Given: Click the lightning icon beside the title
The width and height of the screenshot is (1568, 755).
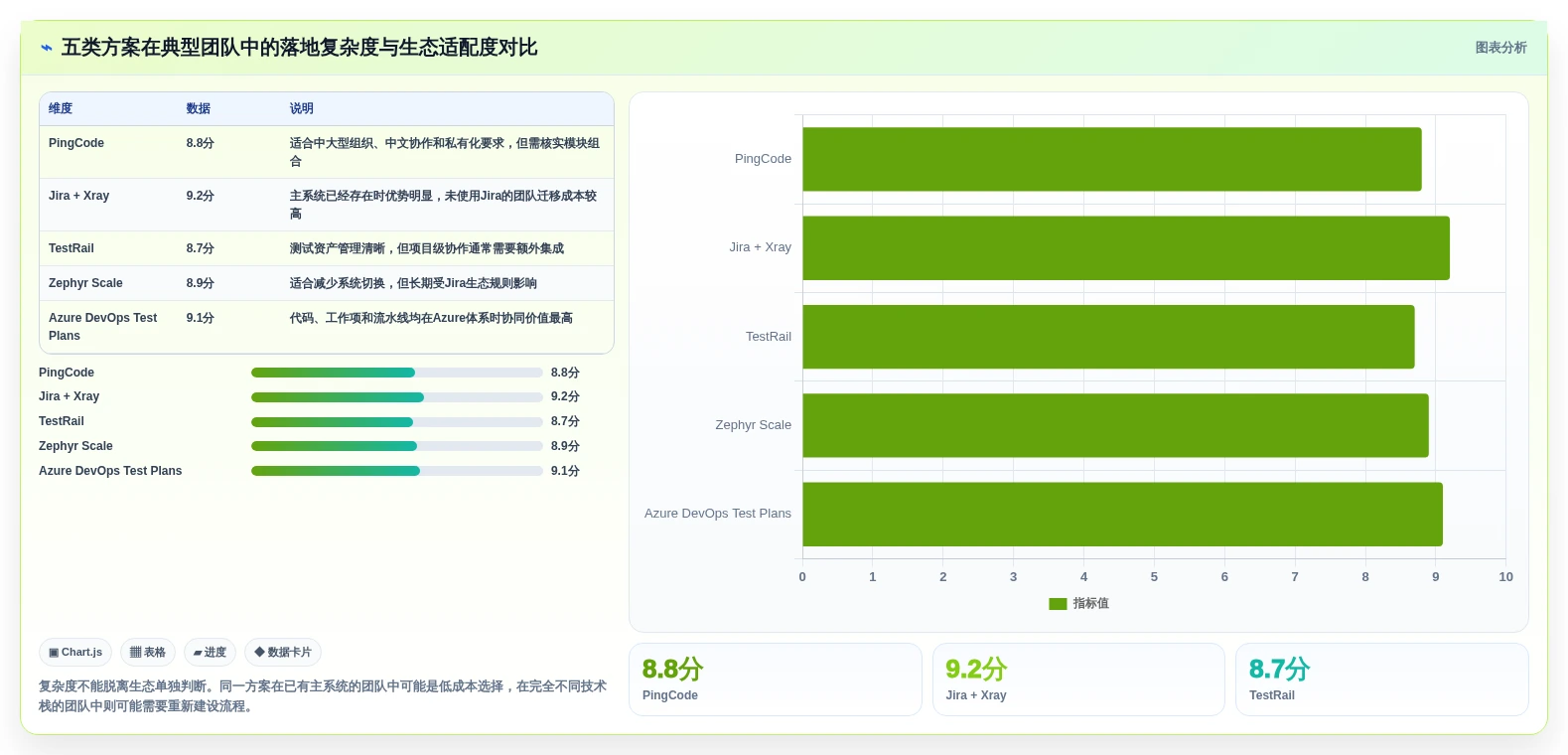Looking at the screenshot, I should (46, 48).
